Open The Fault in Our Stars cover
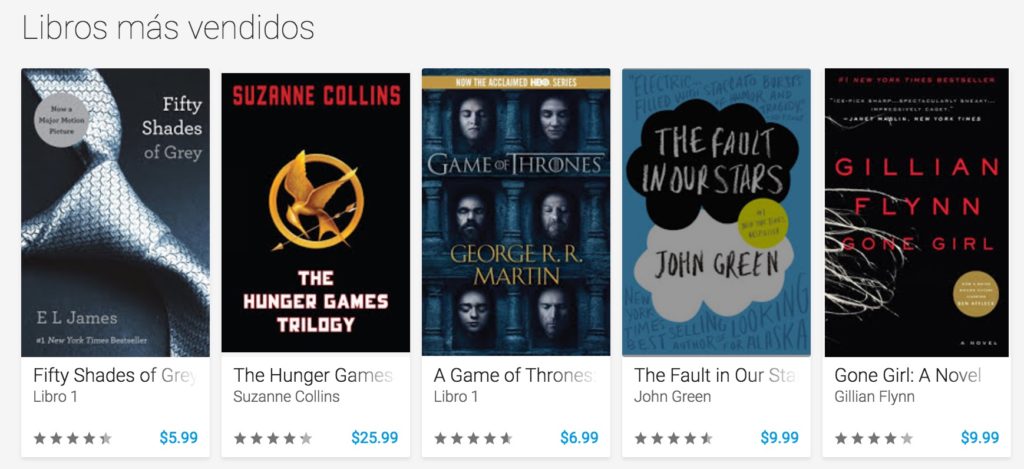The height and width of the screenshot is (469, 1024). (x=716, y=212)
